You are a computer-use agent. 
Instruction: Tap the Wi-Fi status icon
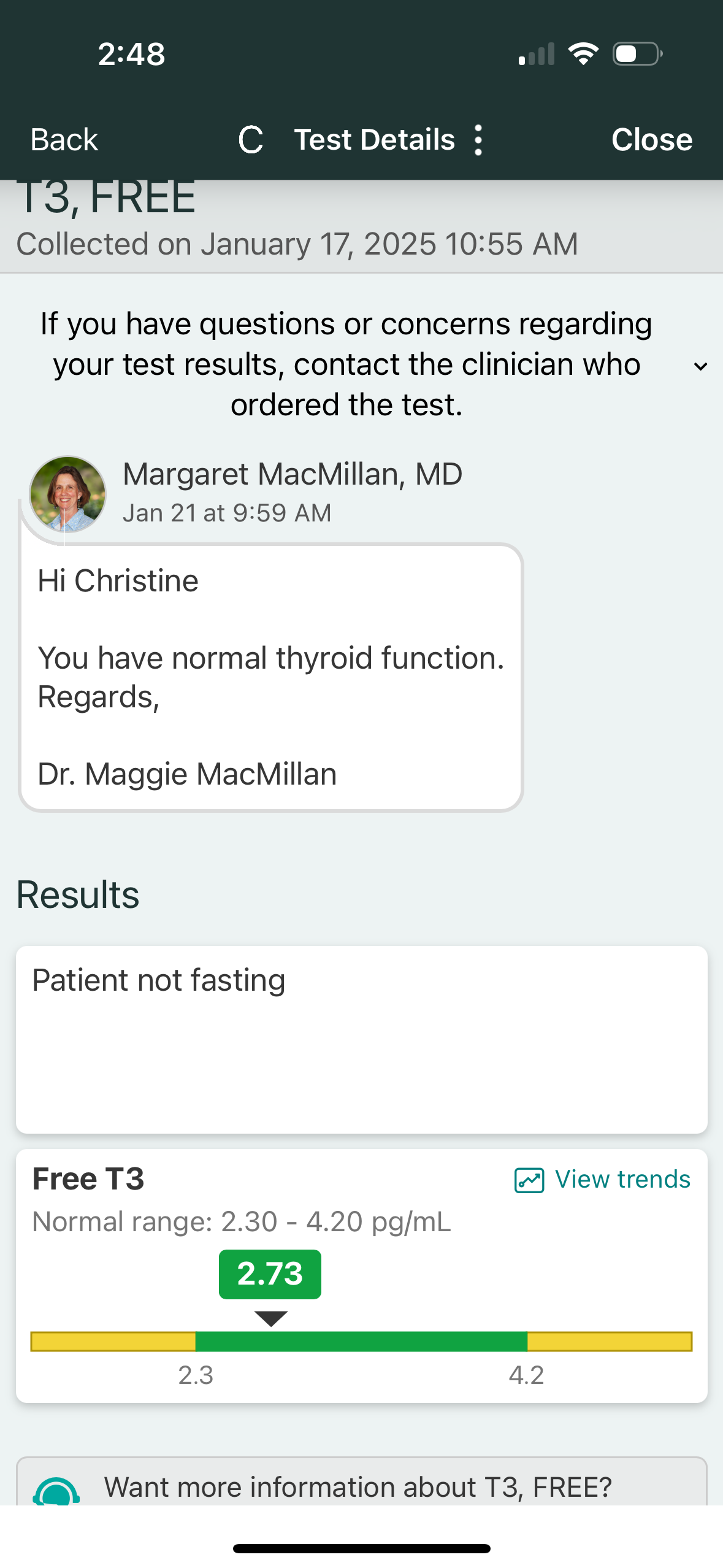tap(583, 54)
